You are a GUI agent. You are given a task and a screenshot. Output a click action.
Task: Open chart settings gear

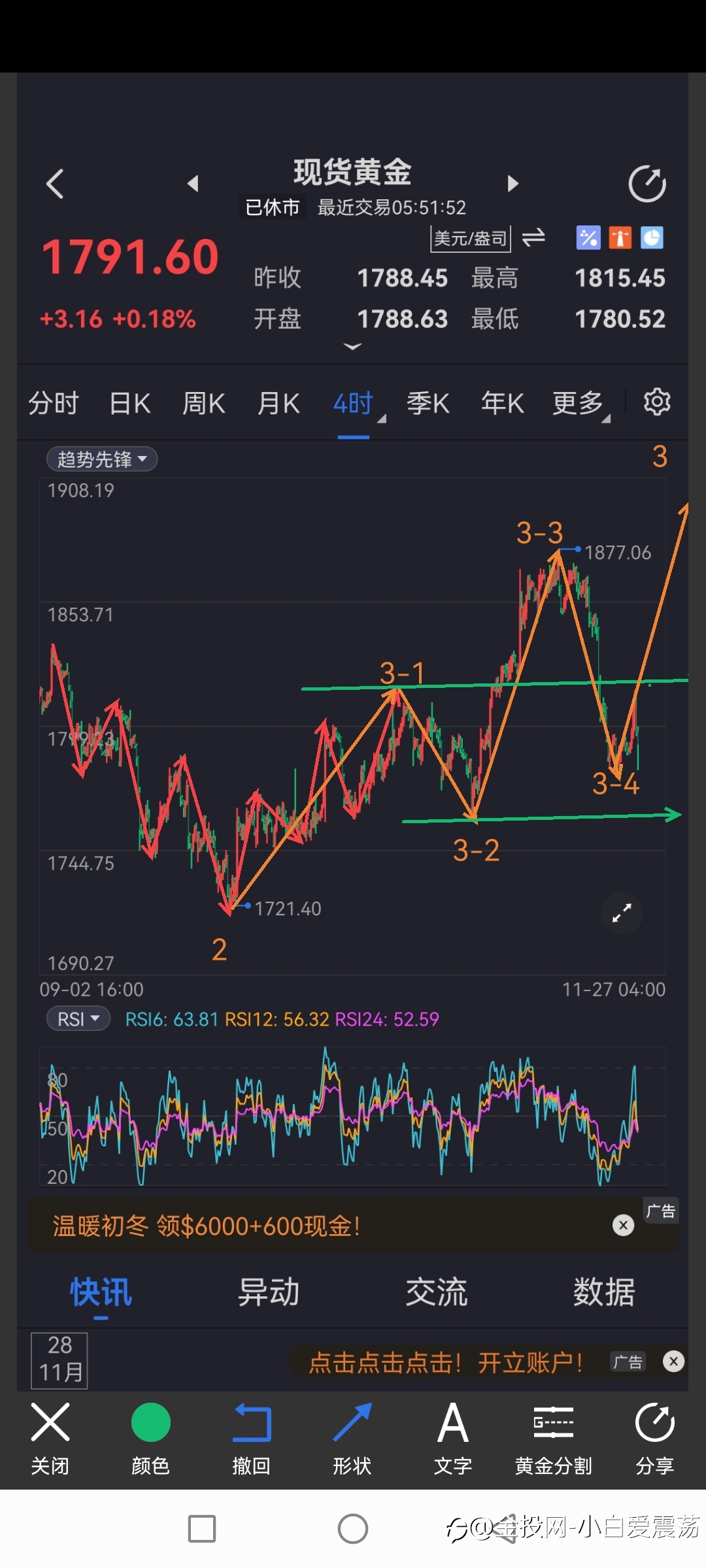pos(657,402)
